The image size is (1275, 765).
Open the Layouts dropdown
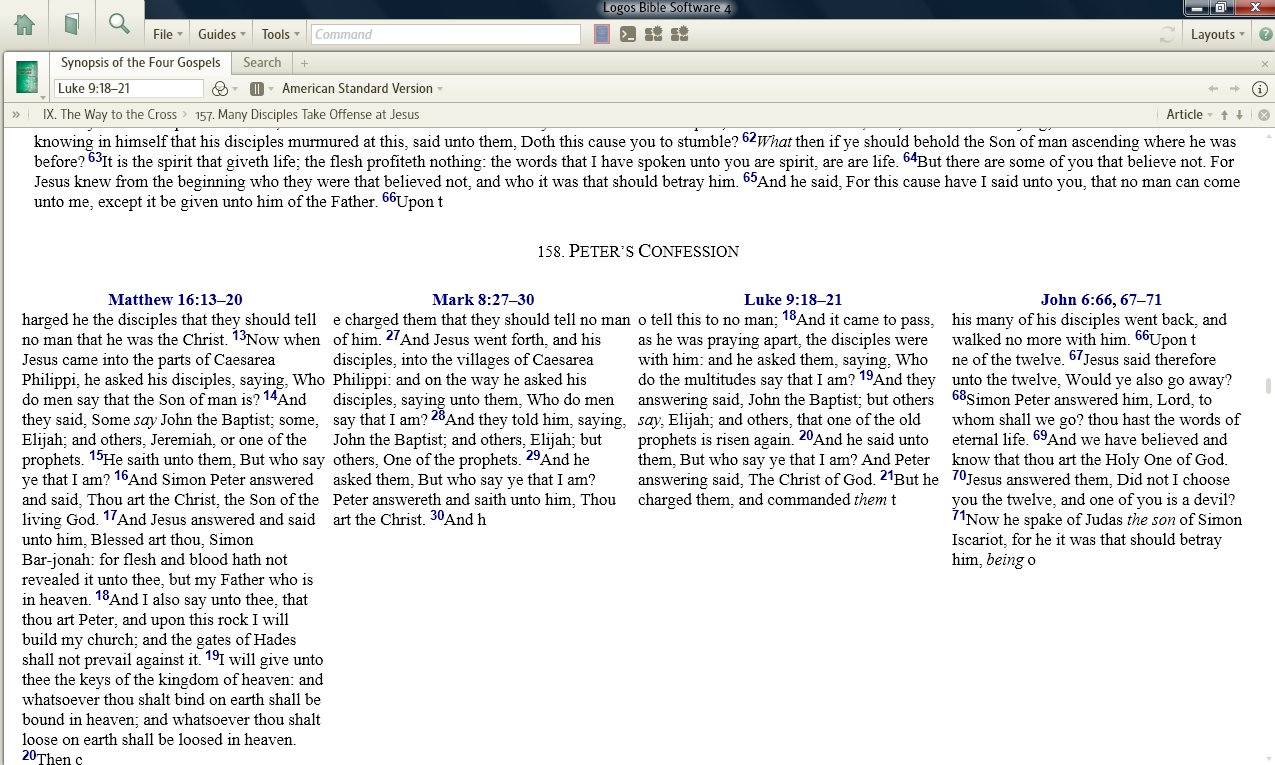[1216, 33]
